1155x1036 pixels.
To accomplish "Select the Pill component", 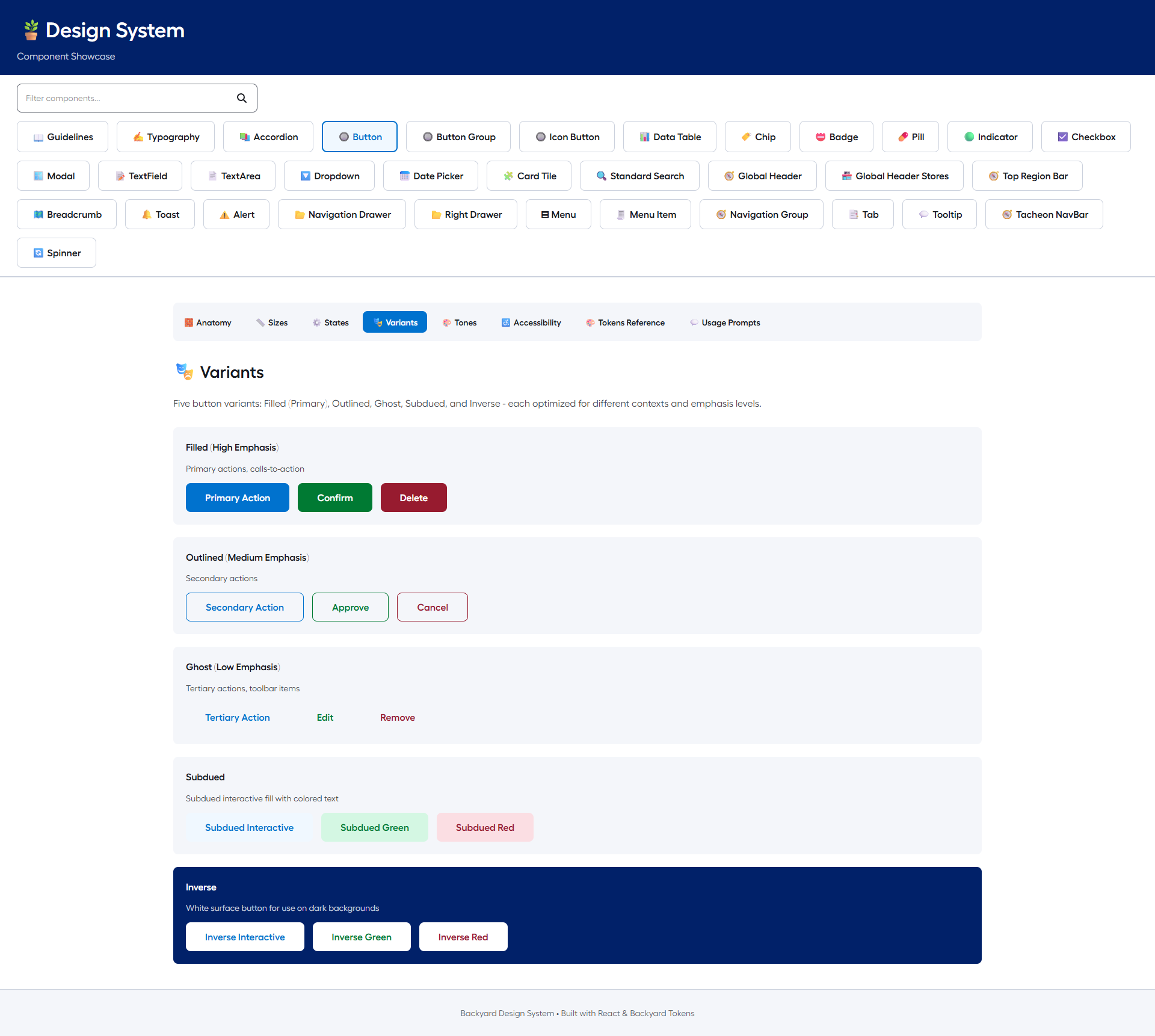I will point(911,137).
